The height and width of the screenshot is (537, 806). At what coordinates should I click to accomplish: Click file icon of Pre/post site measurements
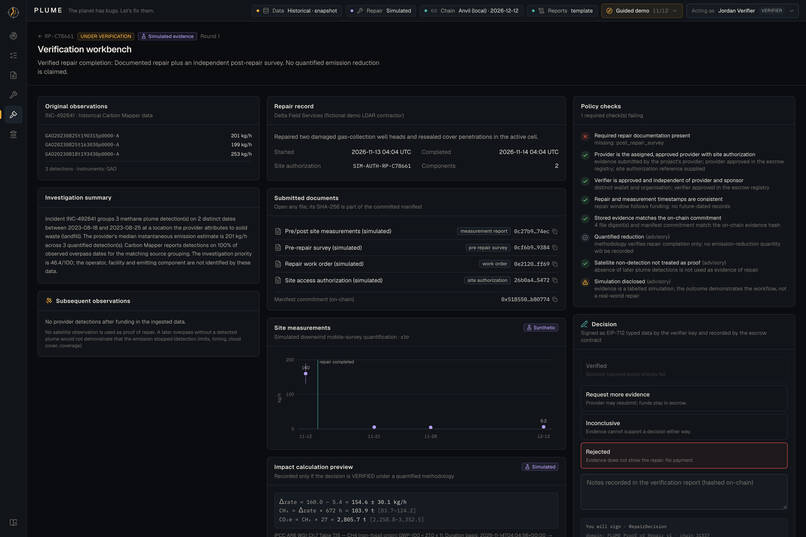click(278, 231)
